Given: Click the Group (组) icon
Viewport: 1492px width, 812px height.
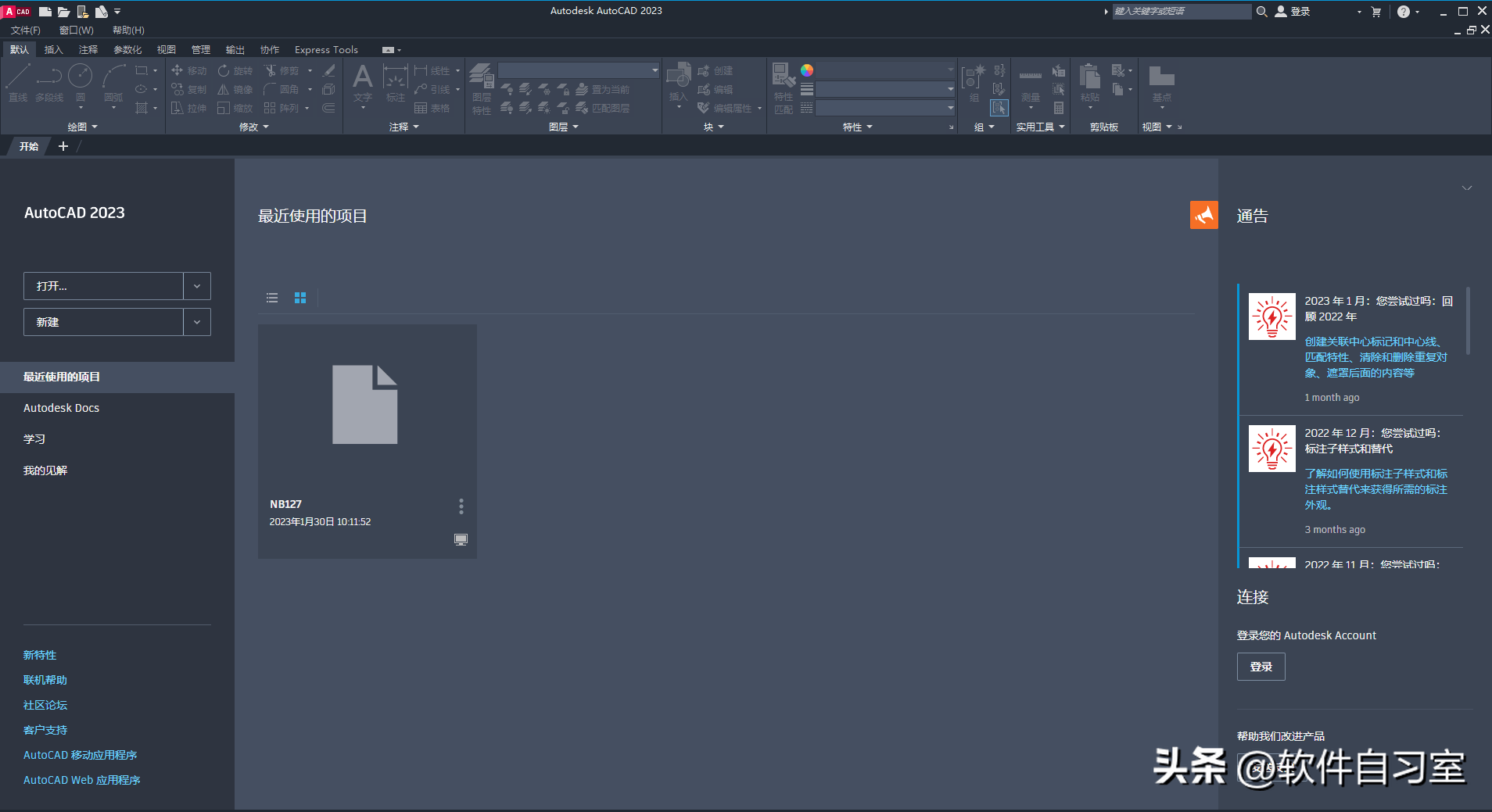Looking at the screenshot, I should [974, 83].
